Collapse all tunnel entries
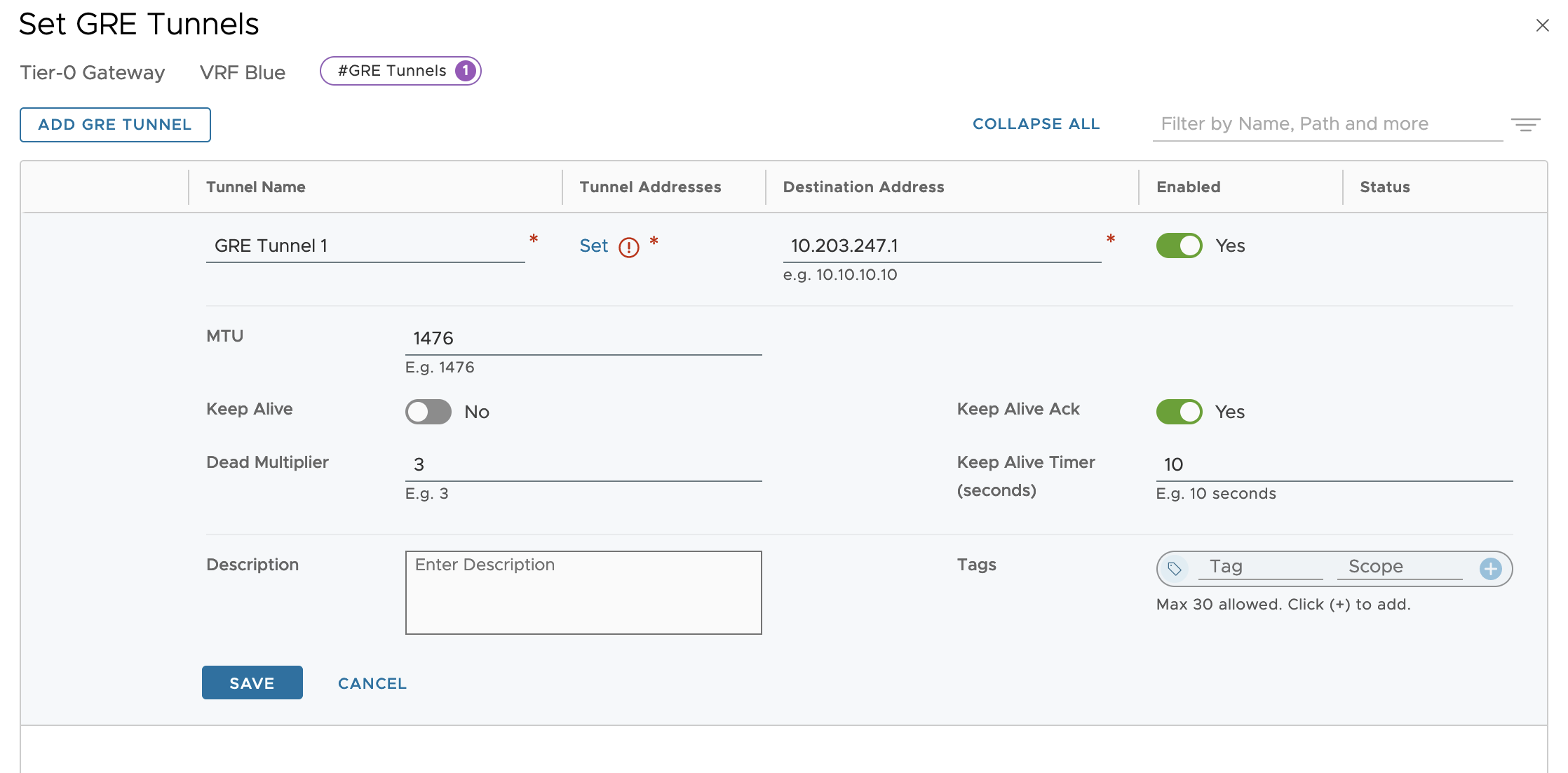This screenshot has height=773, width=1568. 1036,123
